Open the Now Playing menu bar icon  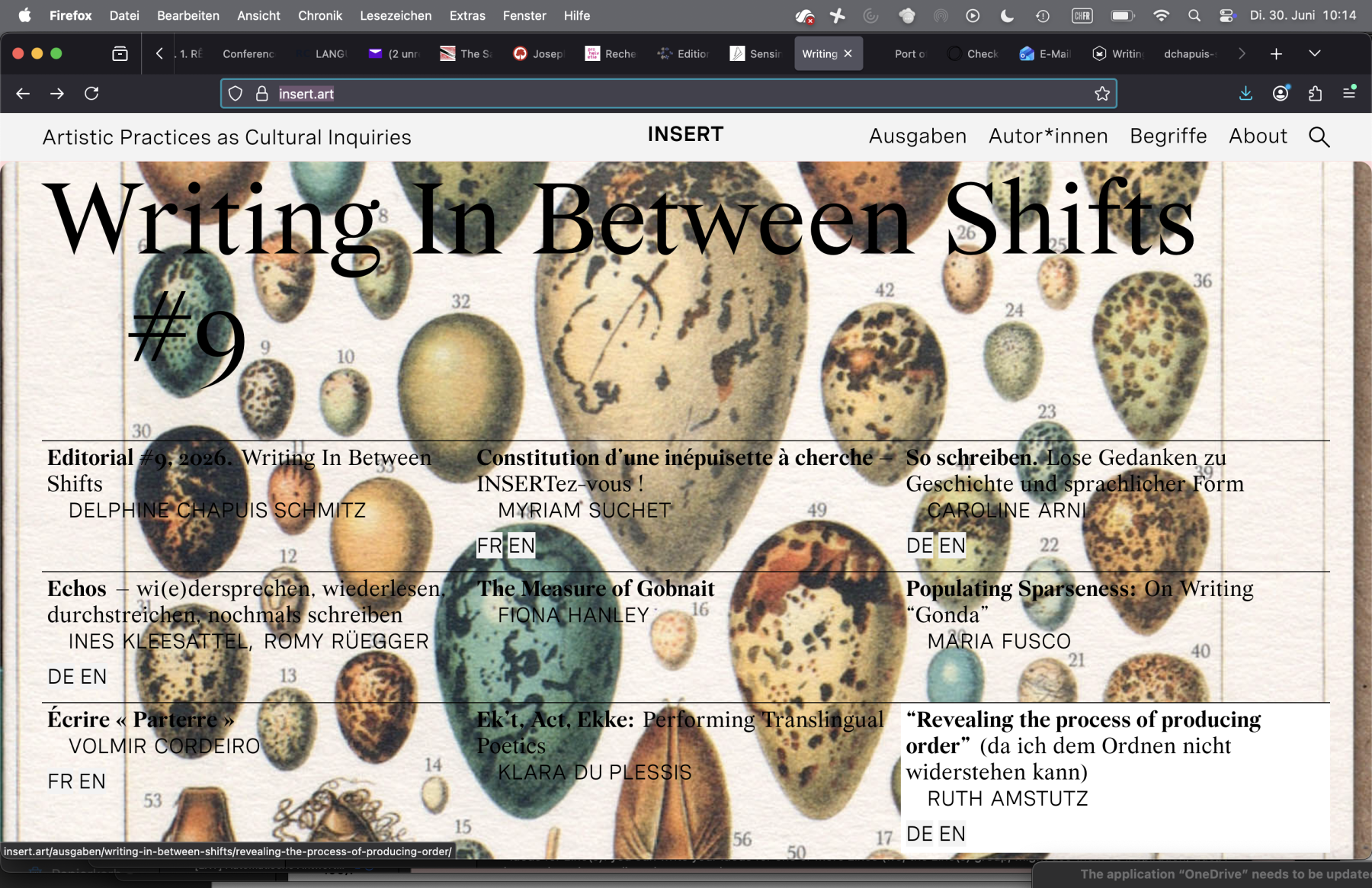[973, 15]
